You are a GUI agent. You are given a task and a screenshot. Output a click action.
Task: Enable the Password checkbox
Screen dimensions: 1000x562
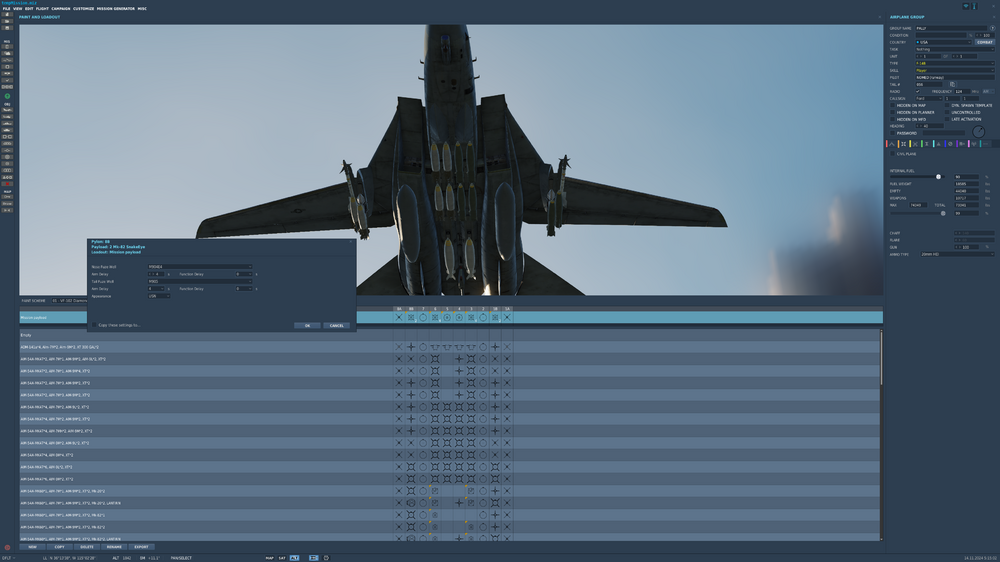click(x=893, y=133)
